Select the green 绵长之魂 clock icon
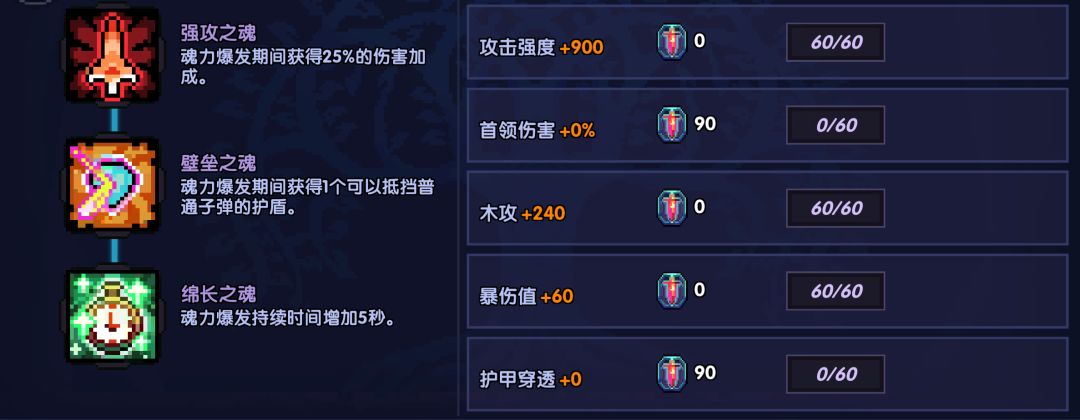1080x420 pixels. 112,316
